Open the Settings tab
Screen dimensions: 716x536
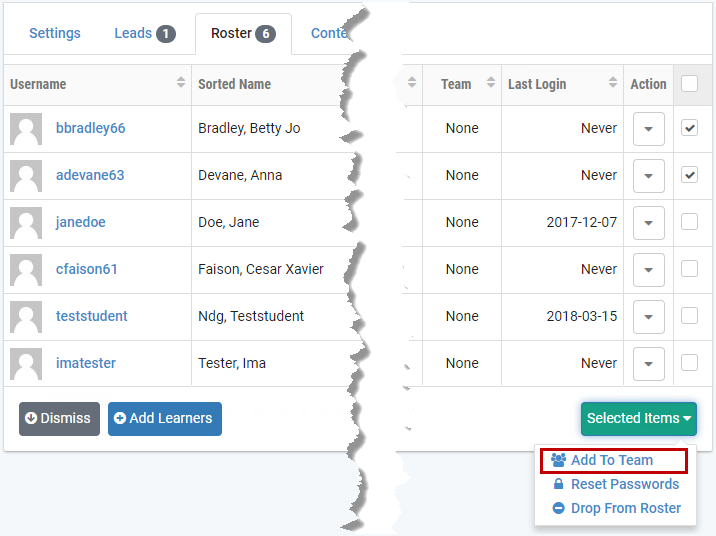[x=55, y=33]
